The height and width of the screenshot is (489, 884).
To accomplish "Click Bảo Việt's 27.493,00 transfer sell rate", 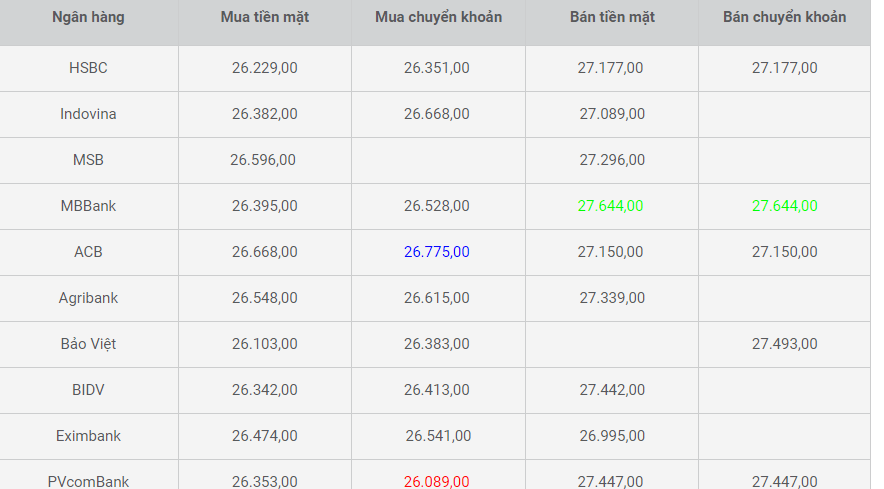I will pyautogui.click(x=784, y=344).
